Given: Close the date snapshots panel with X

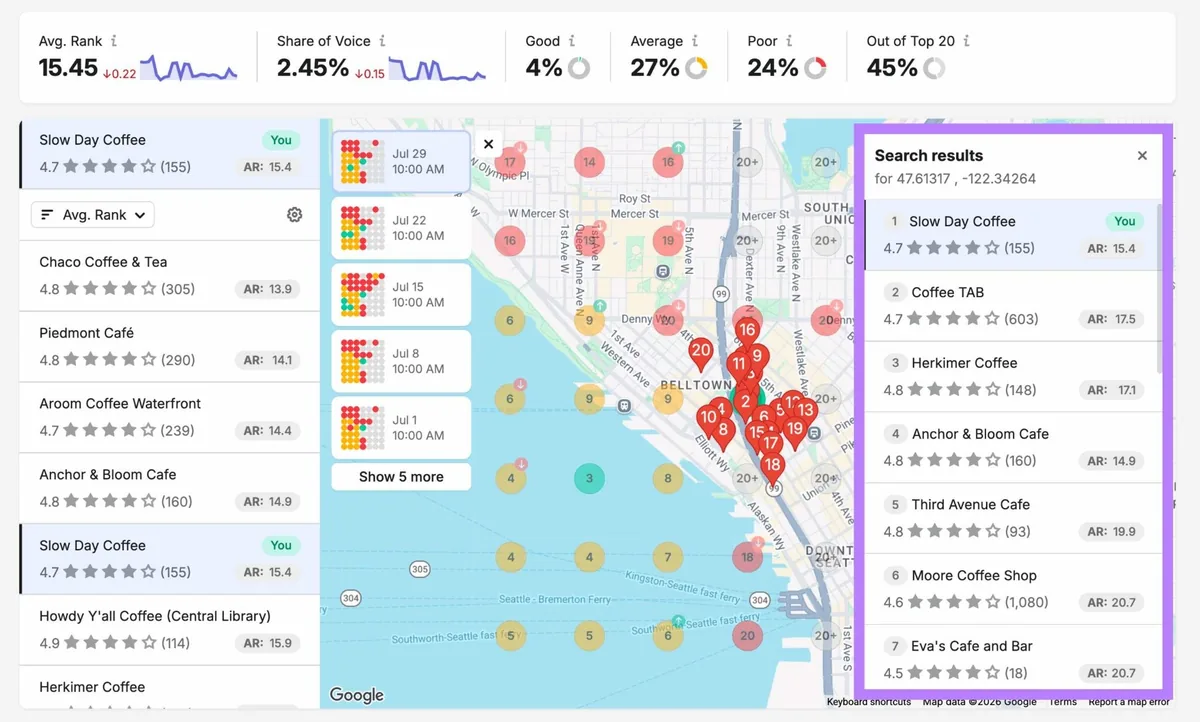Looking at the screenshot, I should coord(488,144).
